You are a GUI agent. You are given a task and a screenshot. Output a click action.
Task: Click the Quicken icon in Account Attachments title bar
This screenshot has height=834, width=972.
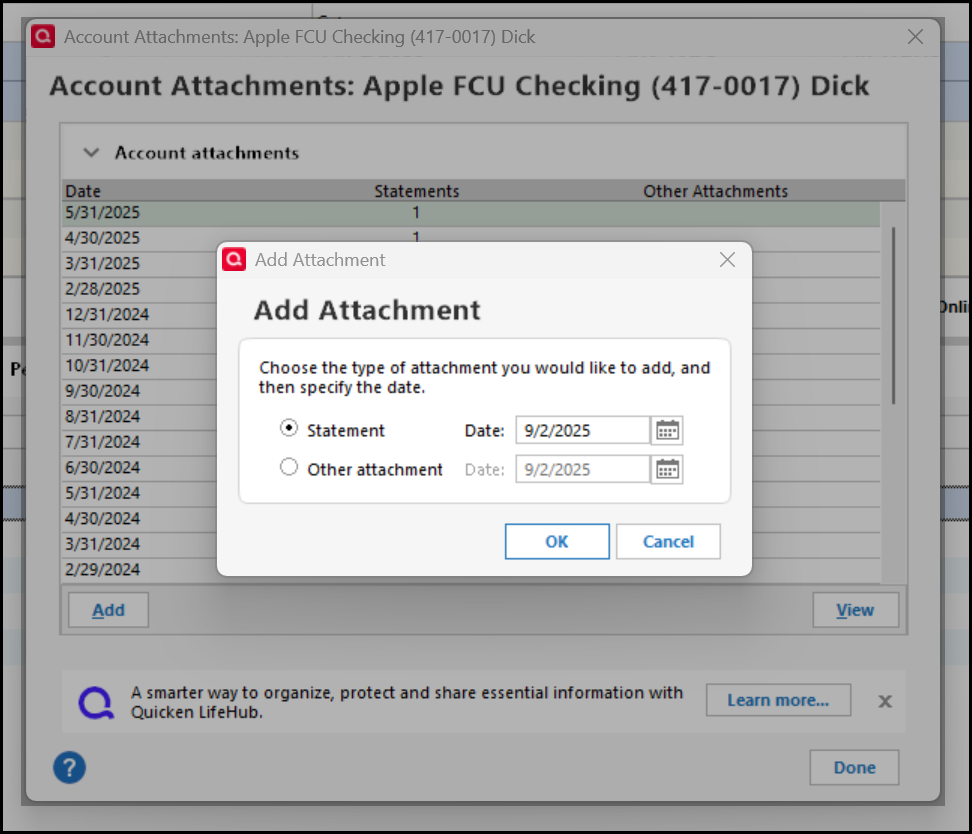pos(43,37)
